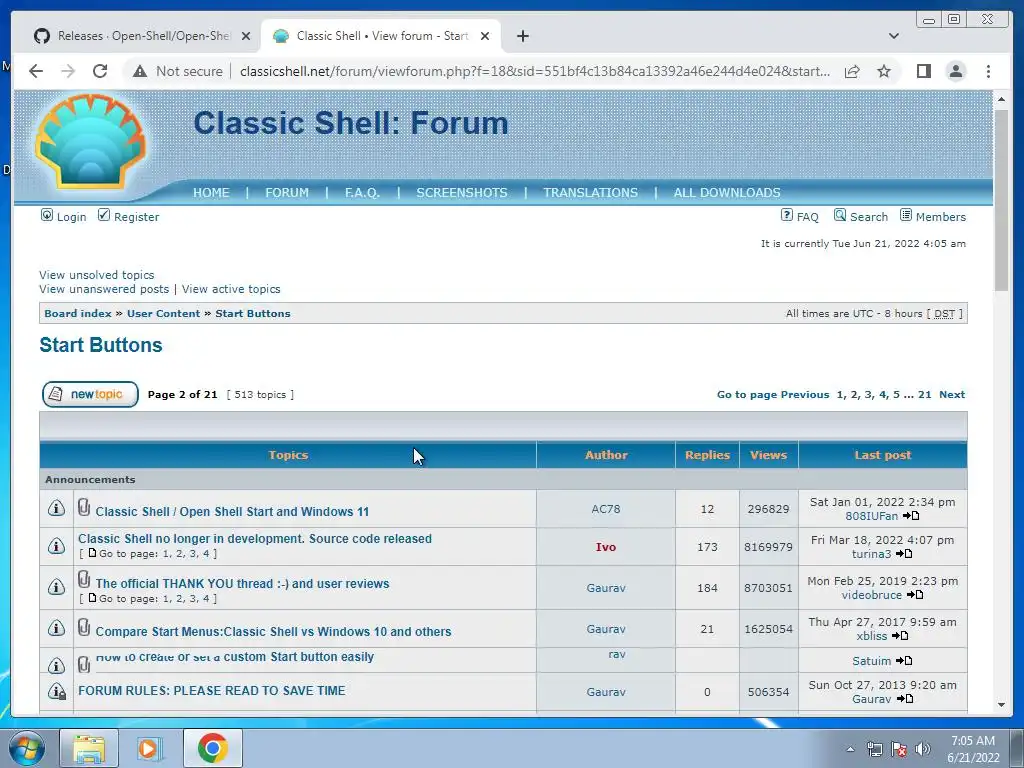Open the FORUM navigation item
The width and height of the screenshot is (1024, 768).
coord(287,193)
